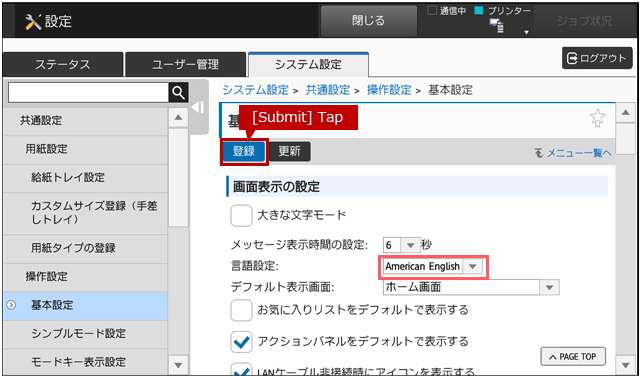The height and width of the screenshot is (376, 640).
Task: Open 操作設定 in side menu
Action: pos(85,277)
